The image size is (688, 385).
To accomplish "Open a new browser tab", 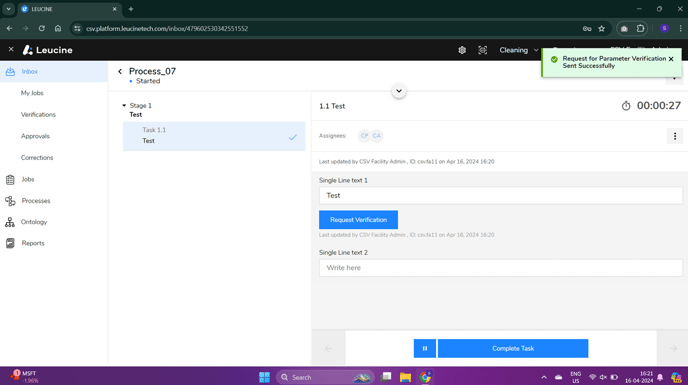I will (x=131, y=9).
